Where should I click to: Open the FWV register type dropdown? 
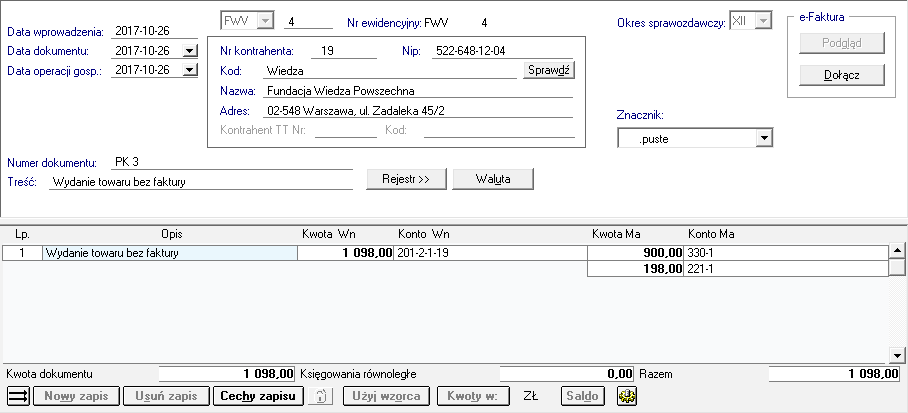pos(264,21)
